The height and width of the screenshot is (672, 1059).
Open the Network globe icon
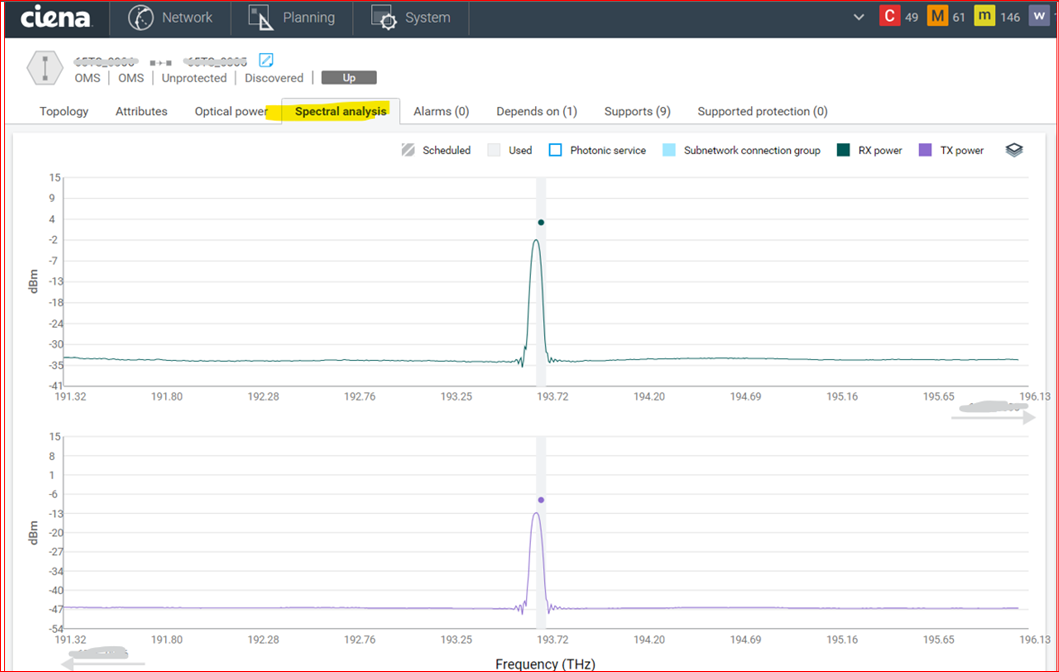click(141, 18)
